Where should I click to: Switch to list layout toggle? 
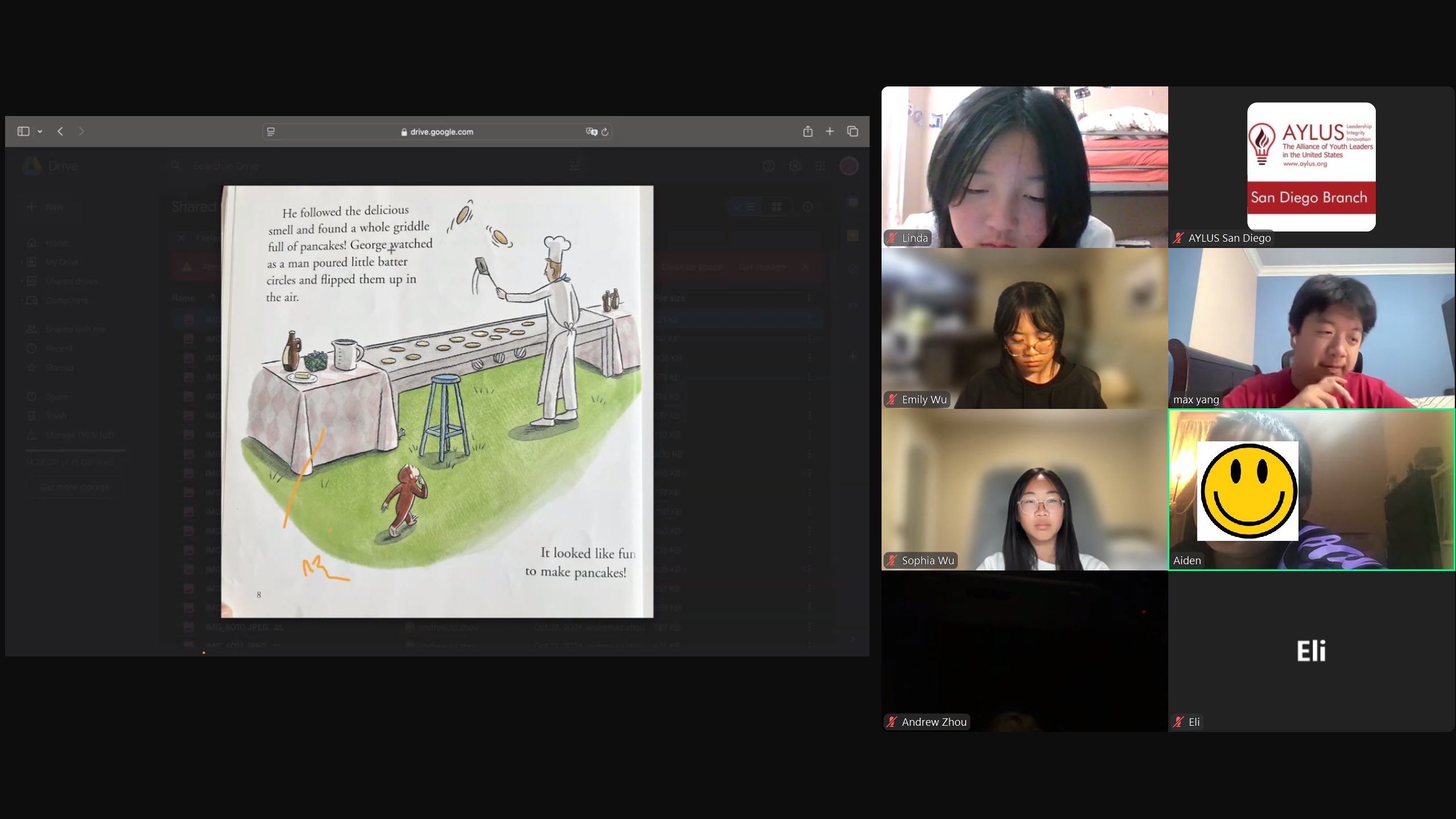(x=745, y=207)
